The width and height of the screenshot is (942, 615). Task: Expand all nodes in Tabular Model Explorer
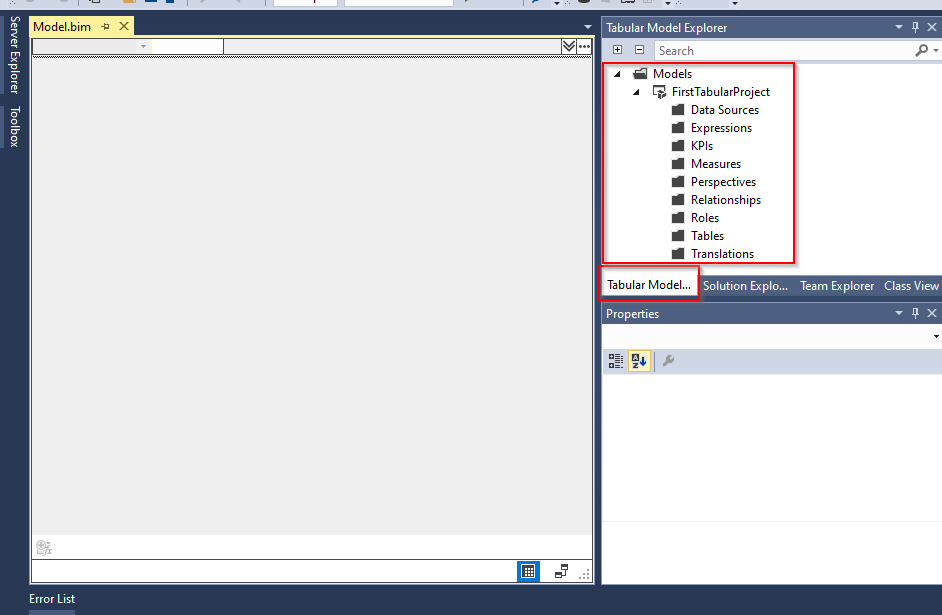click(618, 50)
